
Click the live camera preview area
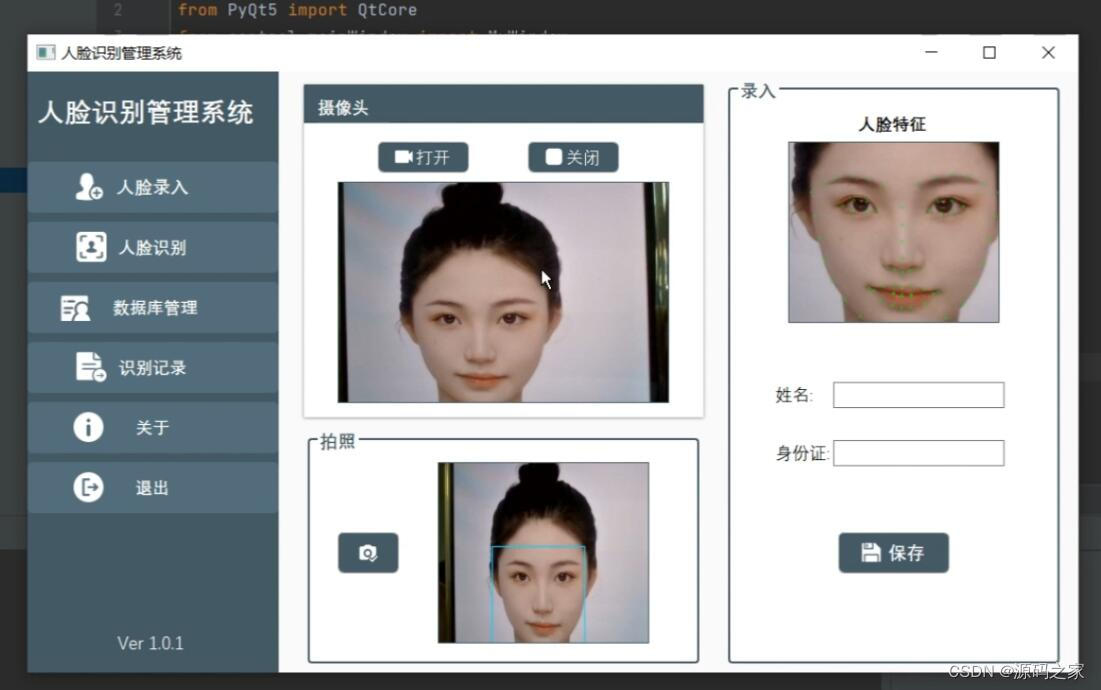coord(505,290)
